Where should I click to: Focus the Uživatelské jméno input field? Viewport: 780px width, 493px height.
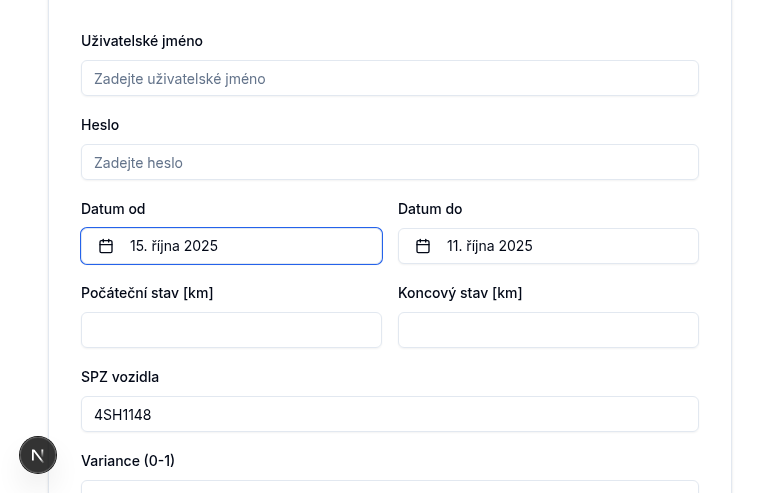click(390, 78)
